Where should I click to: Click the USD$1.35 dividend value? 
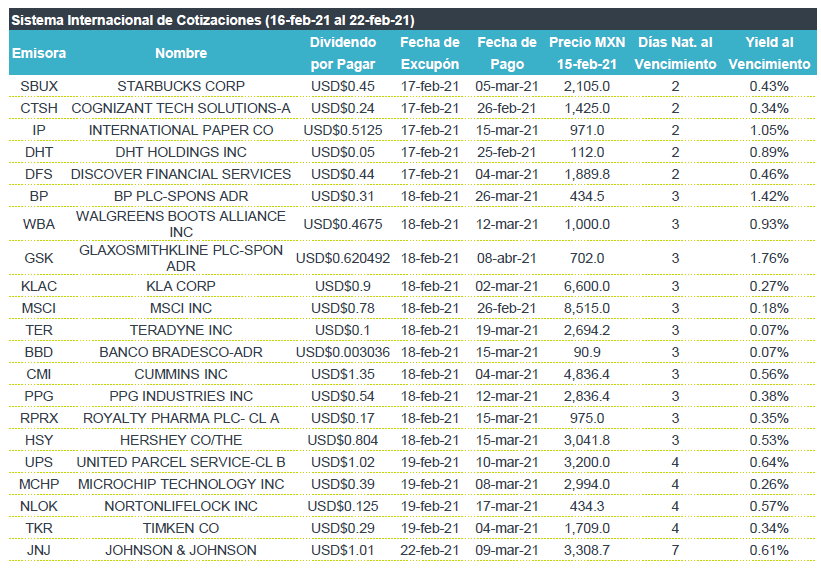[x=343, y=374]
